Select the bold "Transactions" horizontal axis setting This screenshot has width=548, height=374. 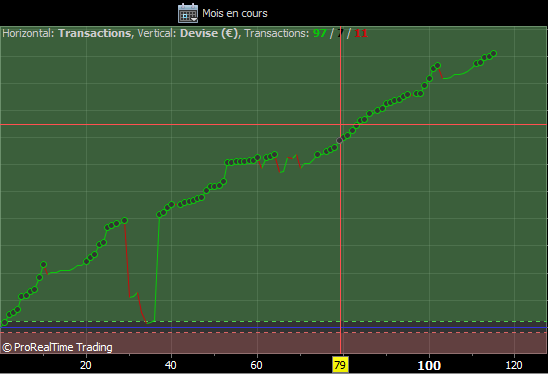[x=94, y=33]
